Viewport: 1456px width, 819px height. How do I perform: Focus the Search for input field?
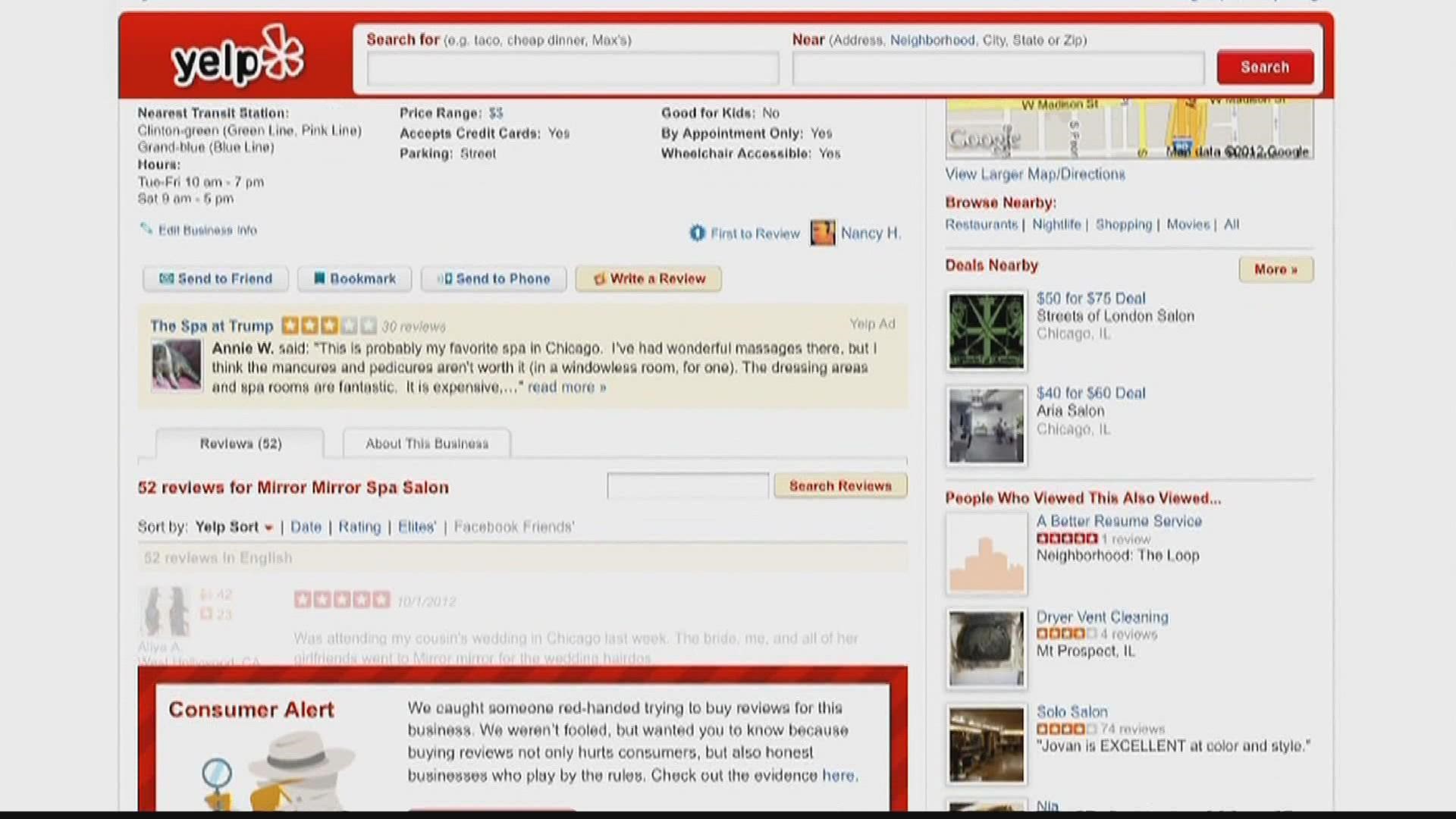click(573, 68)
